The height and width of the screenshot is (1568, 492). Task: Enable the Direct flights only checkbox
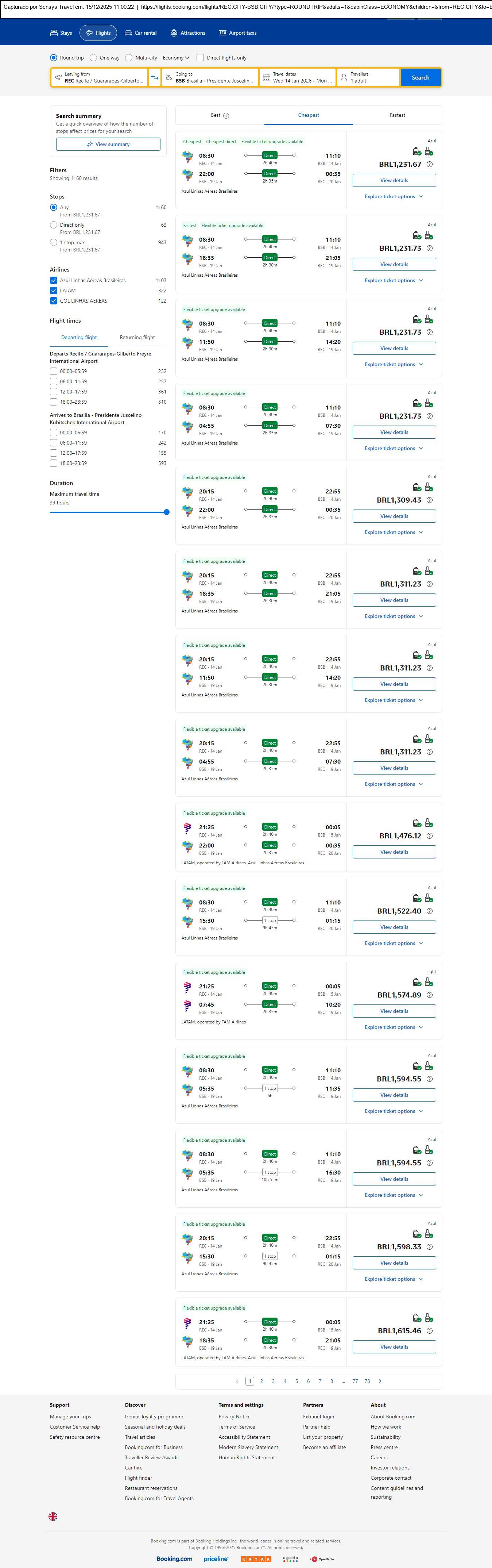pos(200,58)
